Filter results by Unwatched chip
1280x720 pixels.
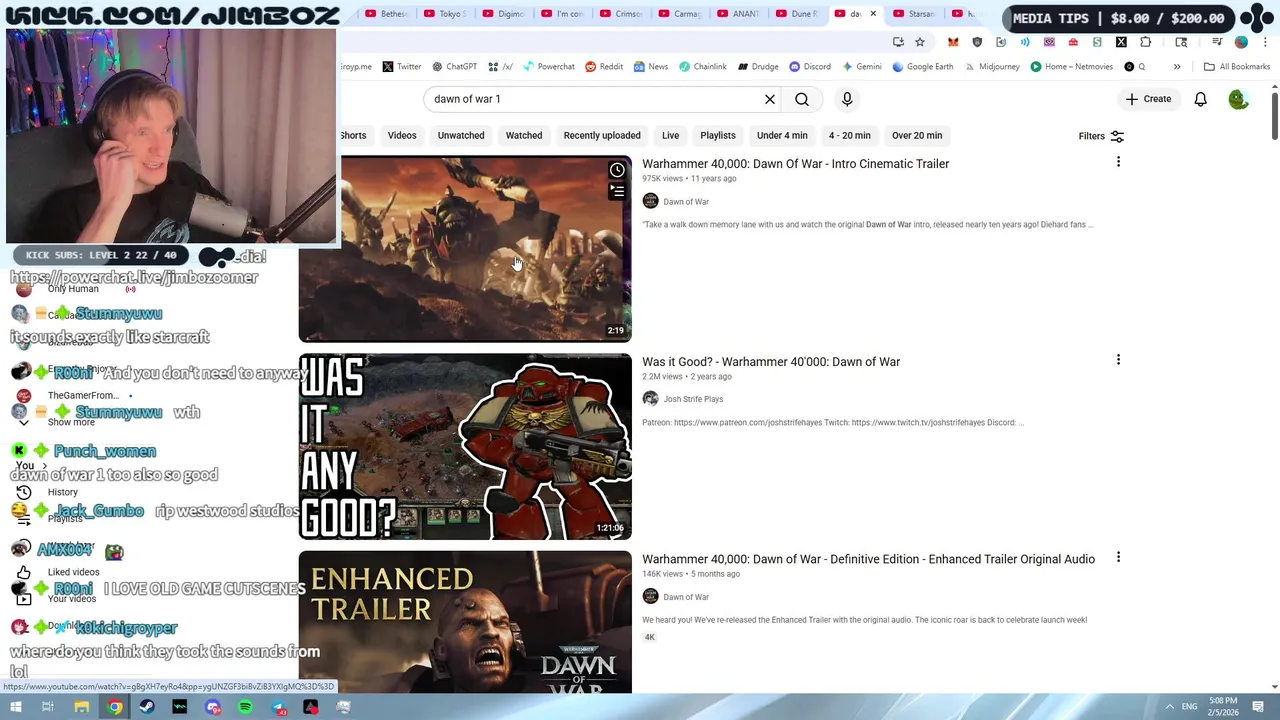pyautogui.click(x=461, y=135)
